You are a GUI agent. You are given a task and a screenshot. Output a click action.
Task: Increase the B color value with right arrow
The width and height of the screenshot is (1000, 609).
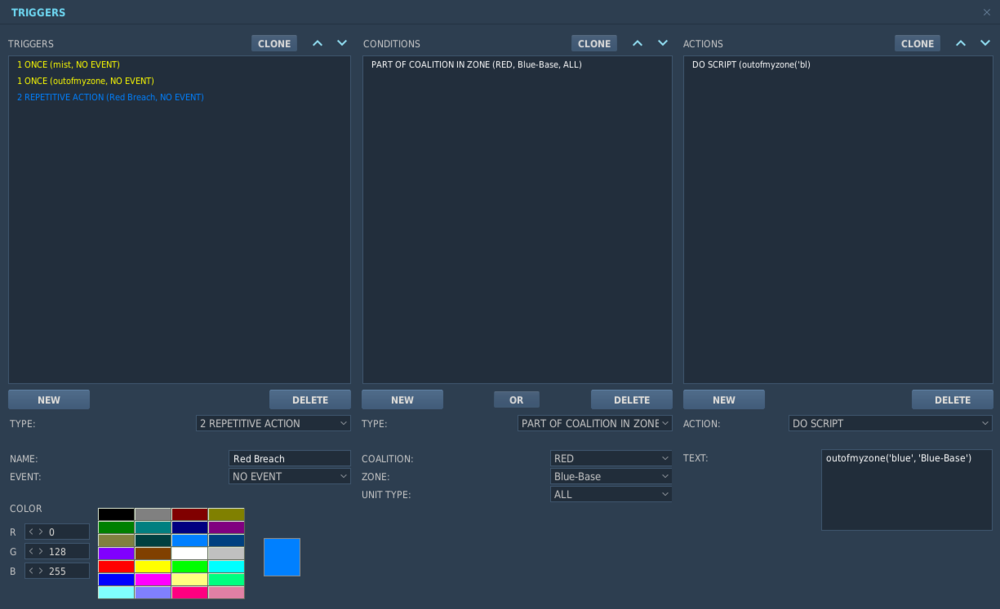[x=41, y=571]
